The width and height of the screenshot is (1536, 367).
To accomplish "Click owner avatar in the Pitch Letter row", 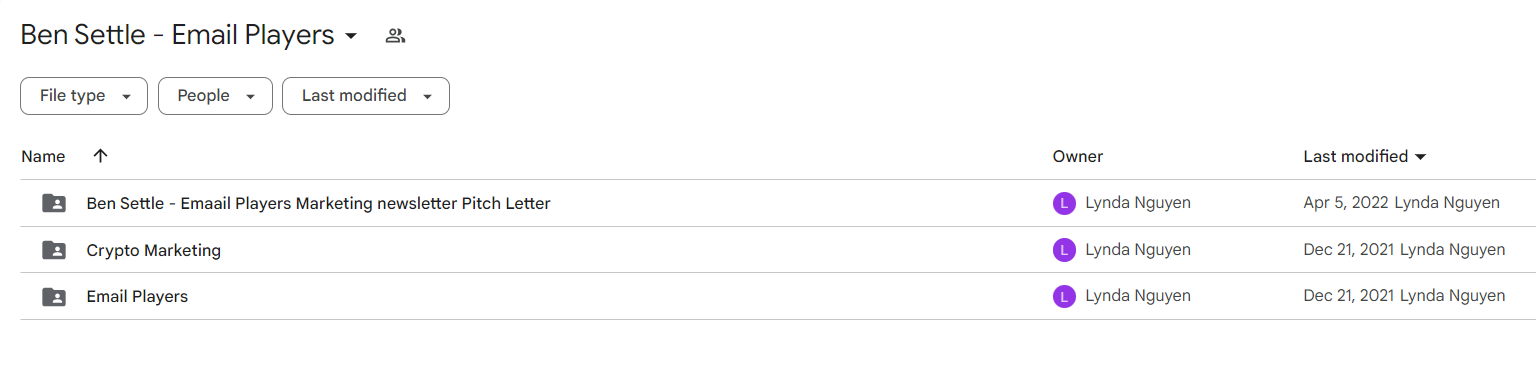I will [1064, 203].
